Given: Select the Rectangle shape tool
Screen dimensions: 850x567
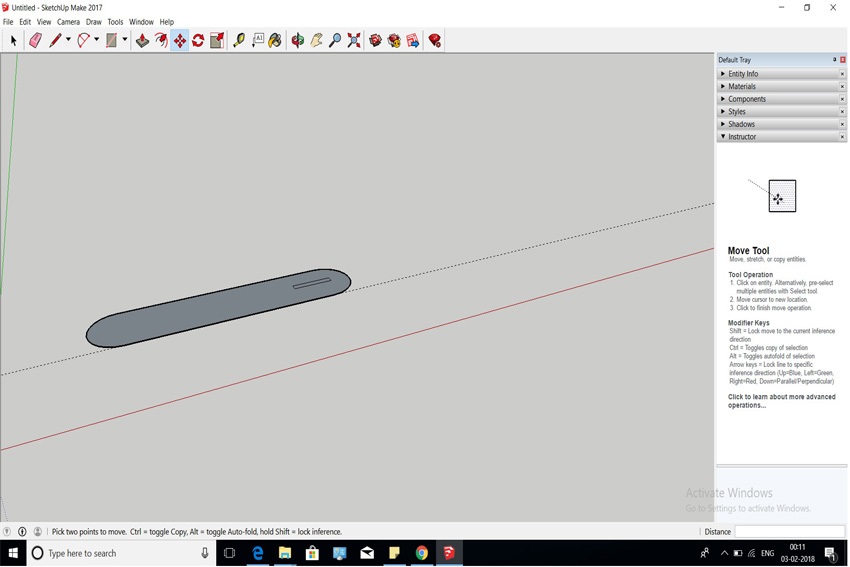Looking at the screenshot, I should pyautogui.click(x=111, y=41).
